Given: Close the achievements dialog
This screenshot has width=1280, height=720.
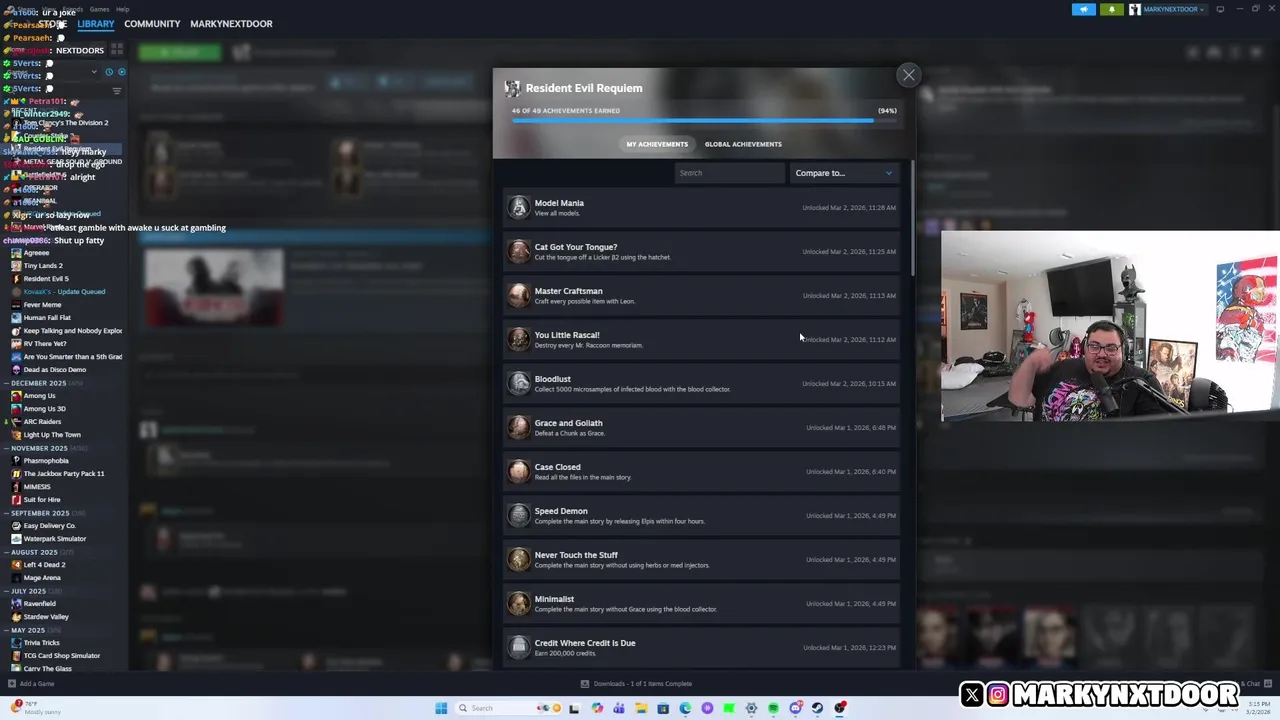Looking at the screenshot, I should pyautogui.click(x=908, y=75).
